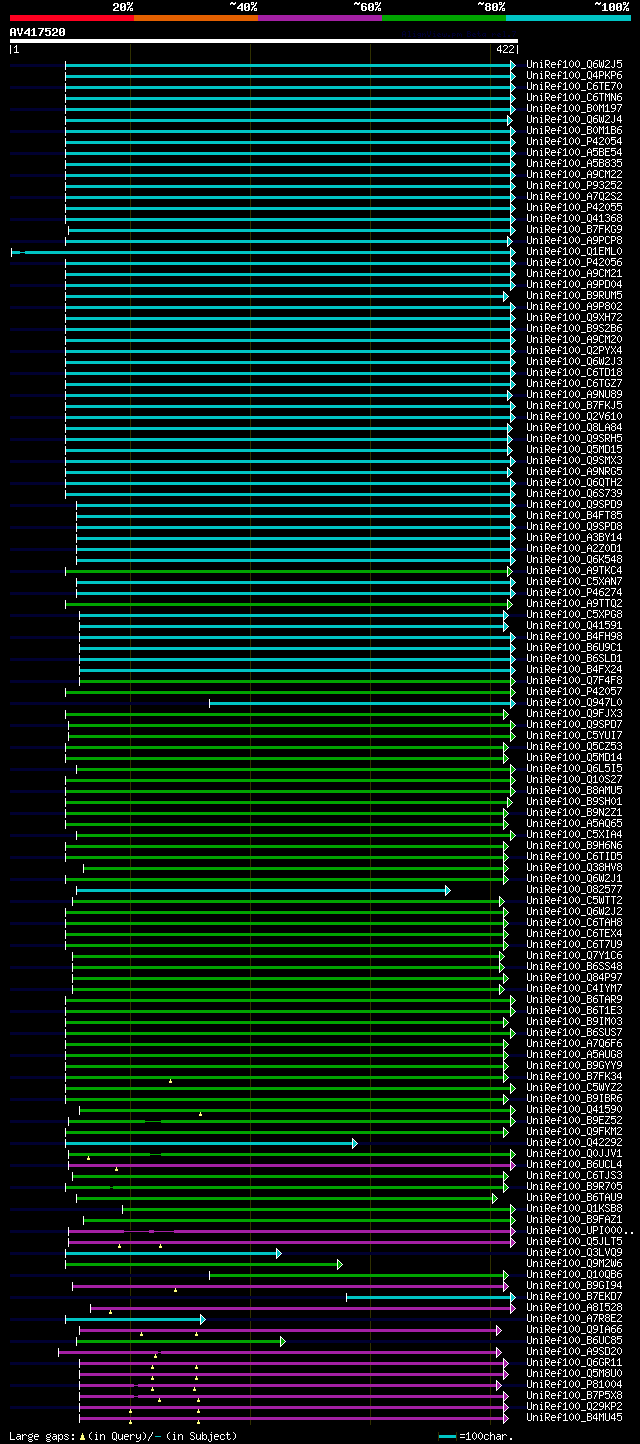Image resolution: width=640 pixels, height=1444 pixels.
Task: Select hit label UniRef100_Q3LVQ9
Action: [x=574, y=1252]
